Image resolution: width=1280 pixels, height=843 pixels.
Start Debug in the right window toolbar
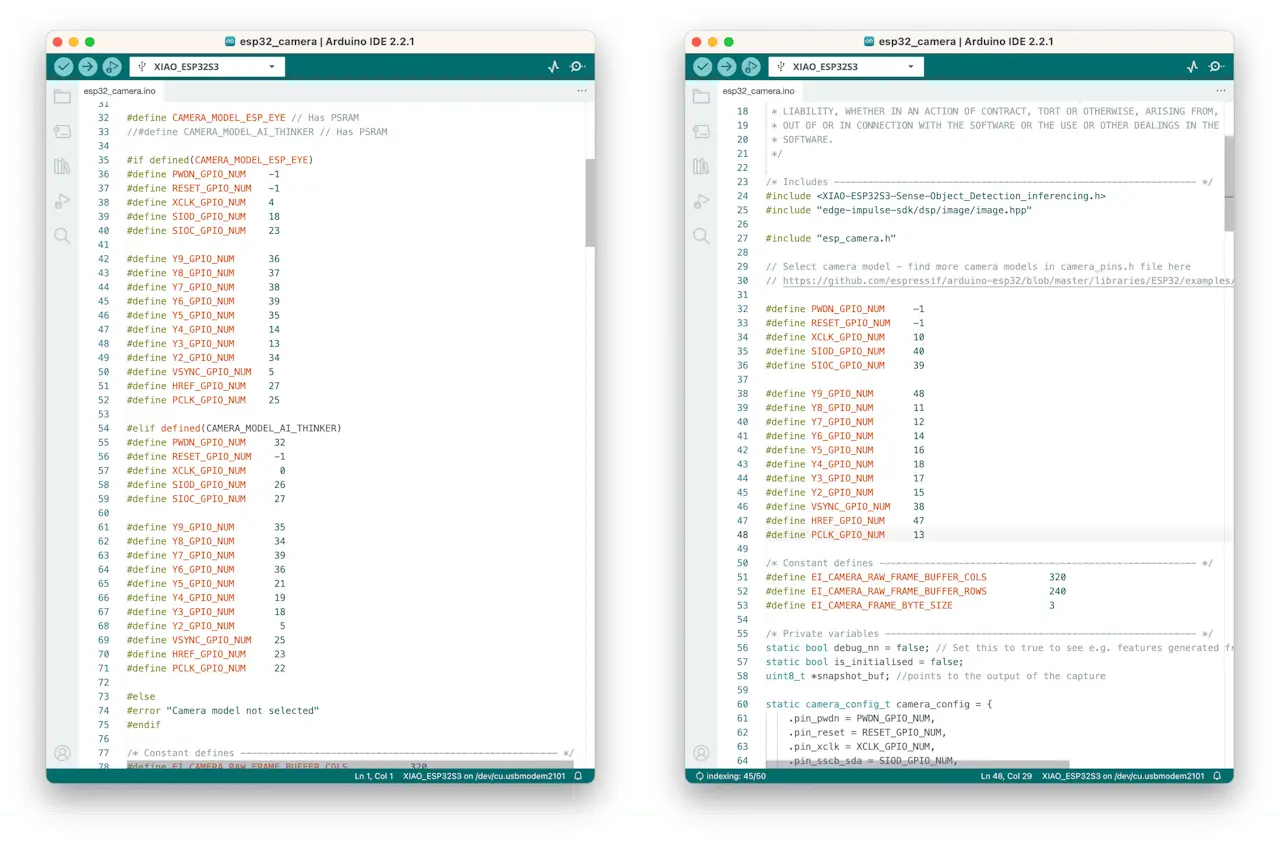(750, 67)
